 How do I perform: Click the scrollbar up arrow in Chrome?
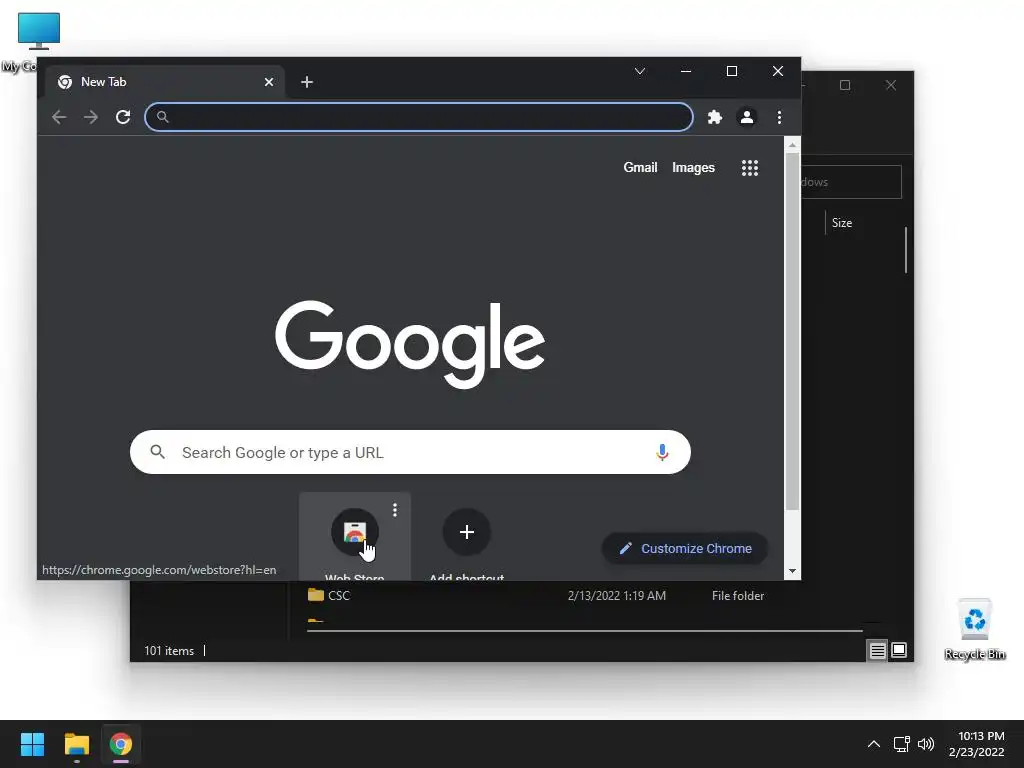point(792,145)
